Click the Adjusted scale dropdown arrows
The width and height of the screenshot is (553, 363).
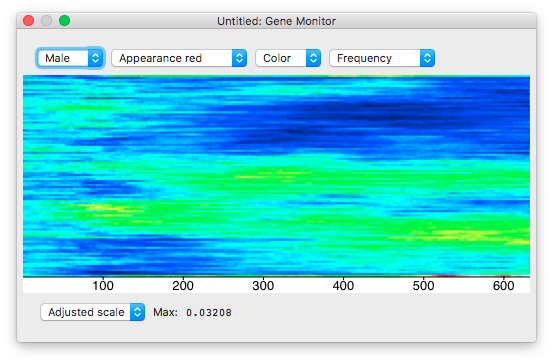pos(137,312)
